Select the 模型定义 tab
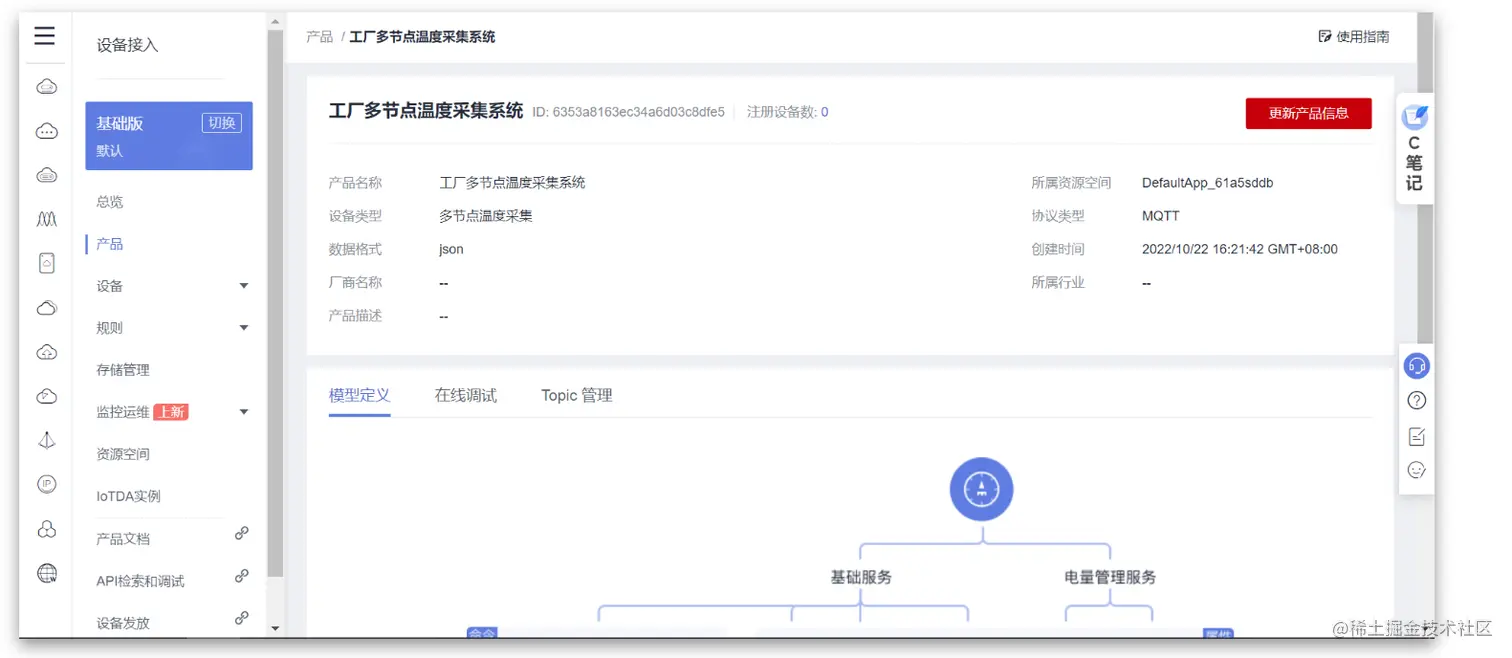Screen dimensions: 1512x658 [359, 395]
